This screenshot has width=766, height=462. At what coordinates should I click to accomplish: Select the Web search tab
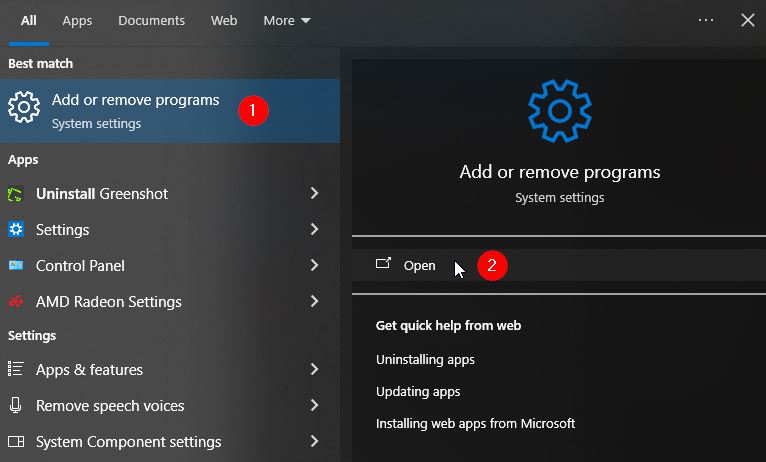(224, 20)
